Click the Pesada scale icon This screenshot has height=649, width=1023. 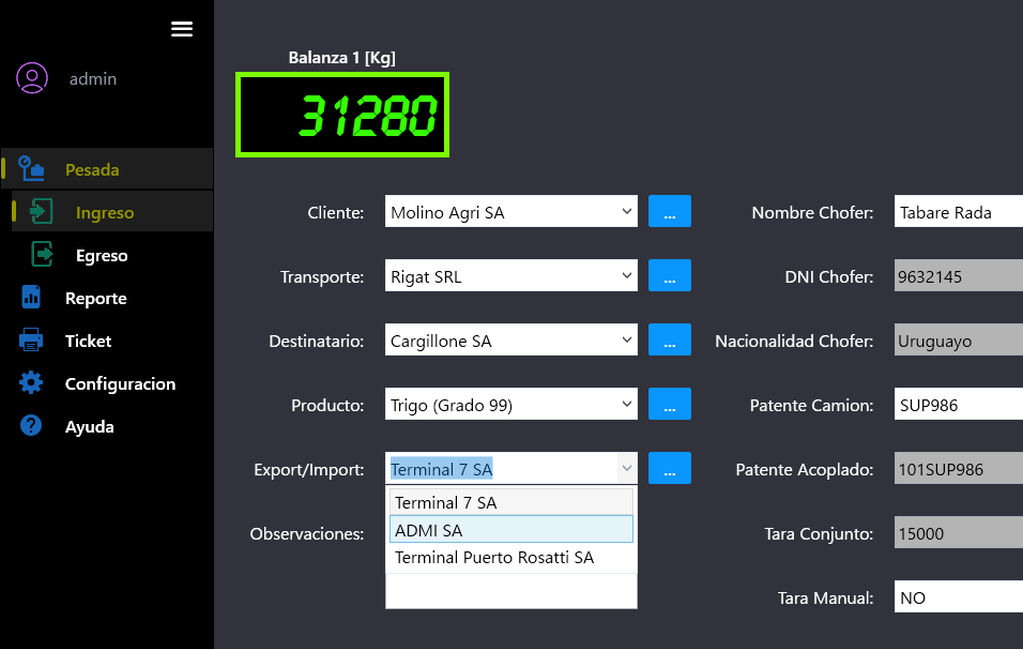pyautogui.click(x=32, y=169)
